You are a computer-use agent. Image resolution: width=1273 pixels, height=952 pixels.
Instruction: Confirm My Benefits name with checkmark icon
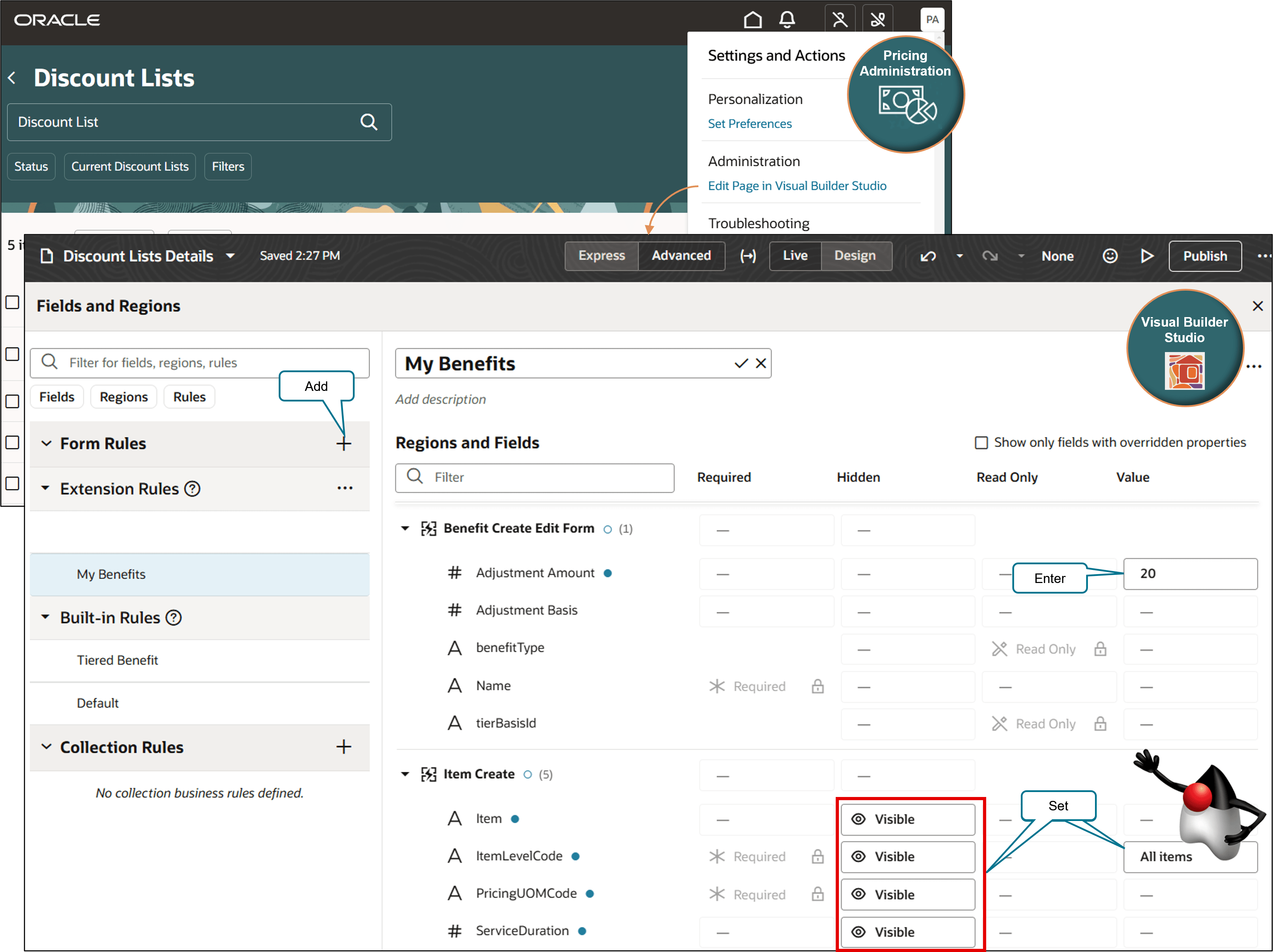click(x=741, y=364)
